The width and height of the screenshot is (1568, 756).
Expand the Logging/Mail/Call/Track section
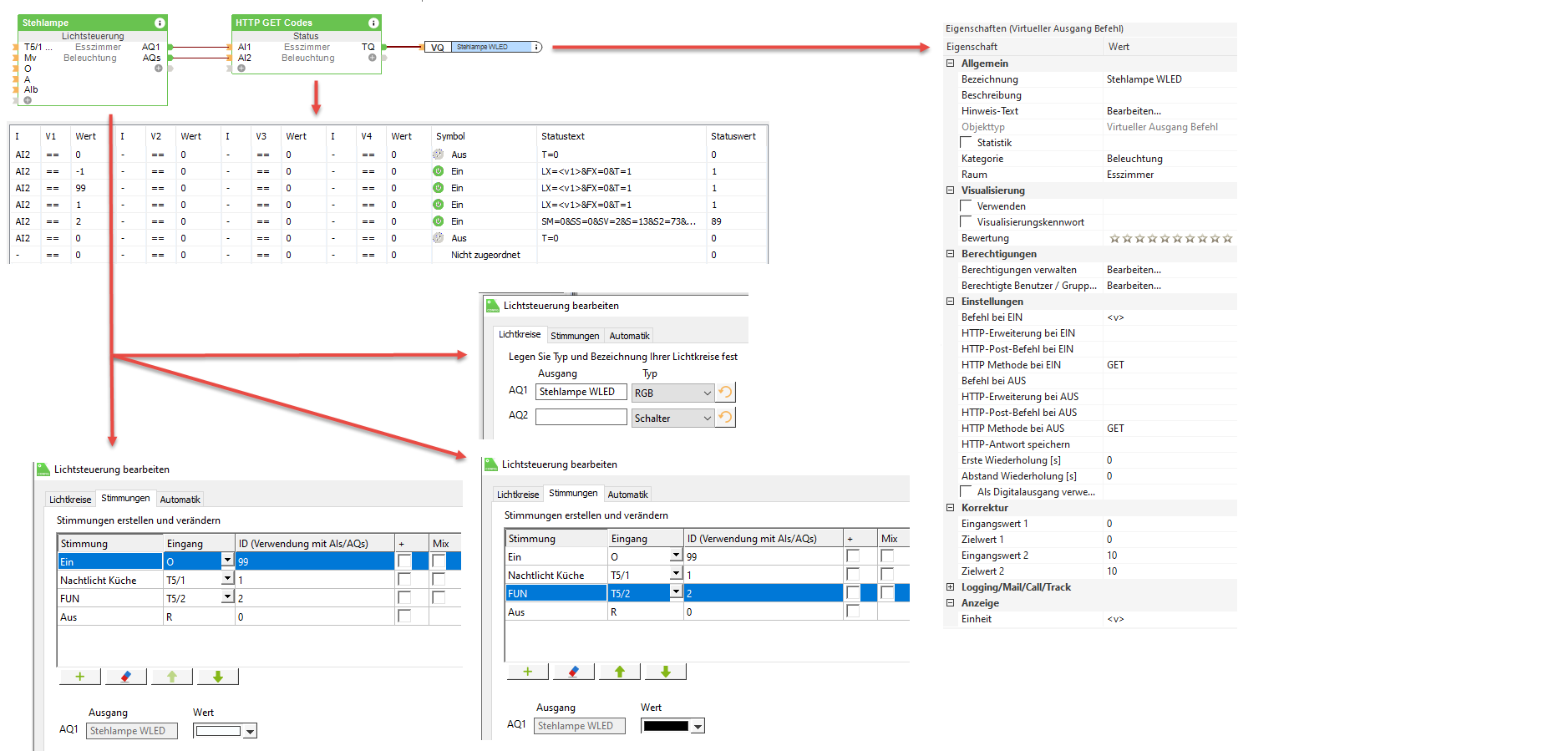950,586
